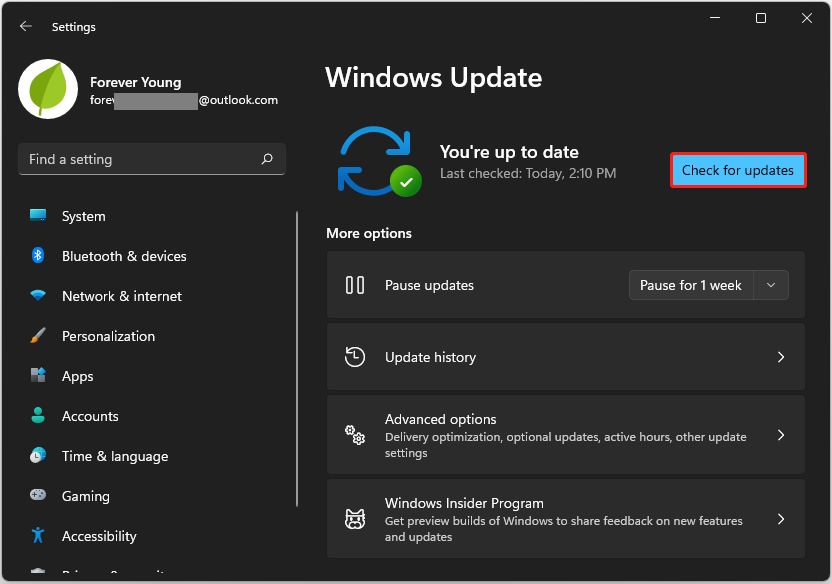Click the Accessibility figure icon

pyautogui.click(x=38, y=536)
